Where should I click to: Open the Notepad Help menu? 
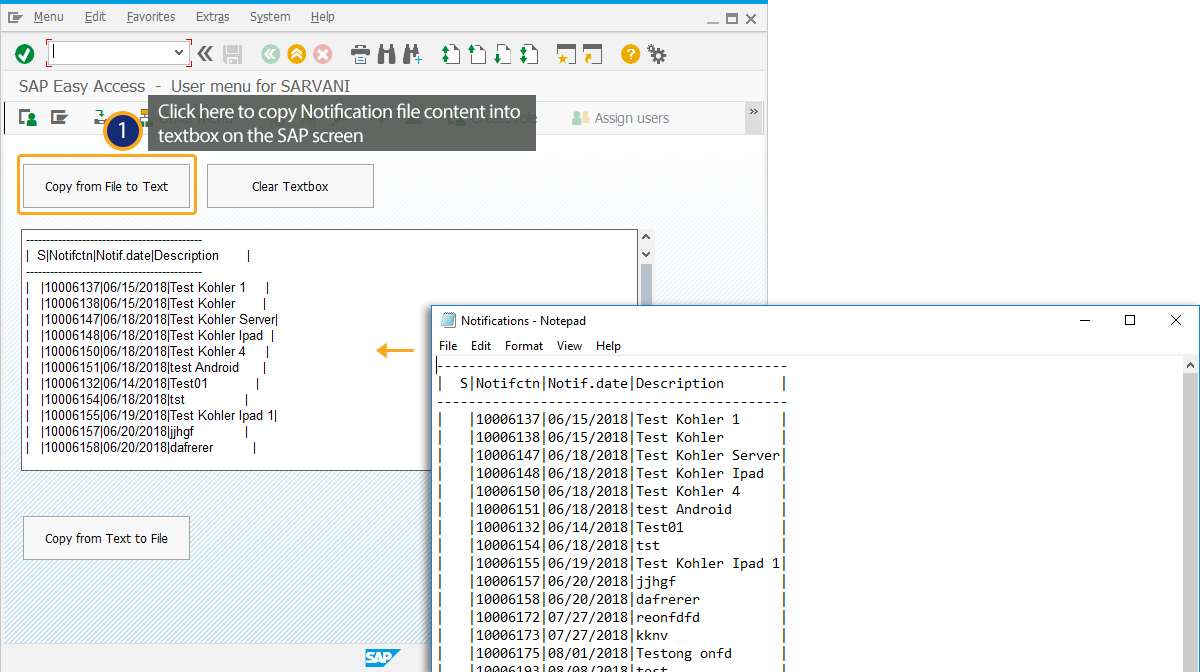point(608,346)
